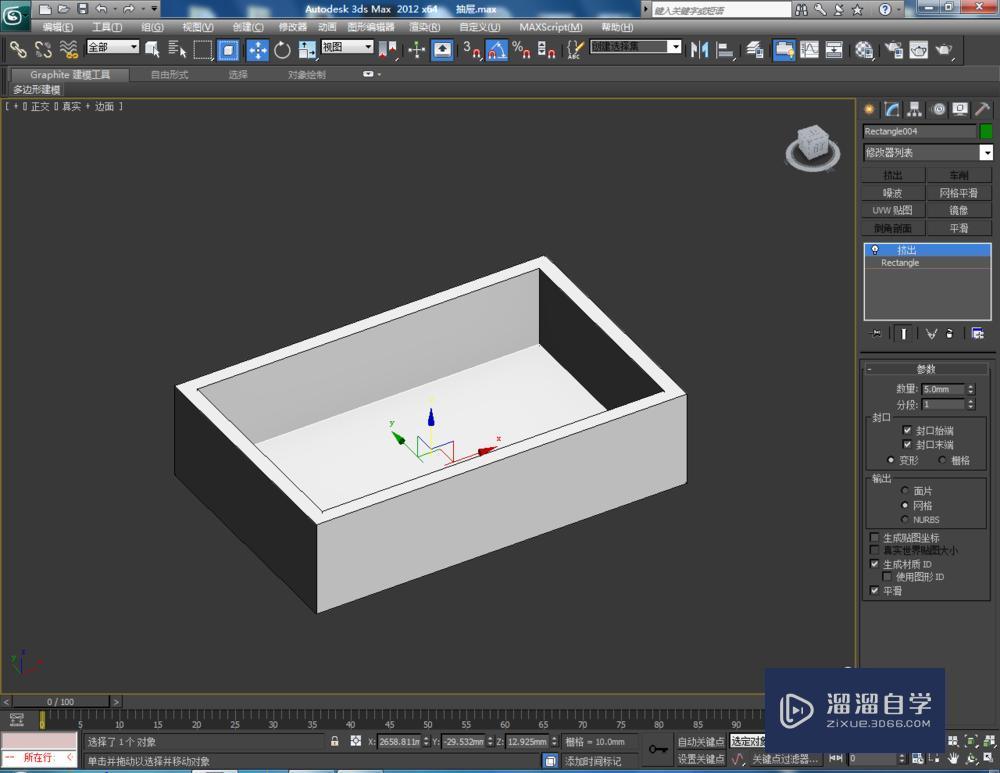
Task: Apply the 网格平滑 modifier button
Action: tap(959, 192)
